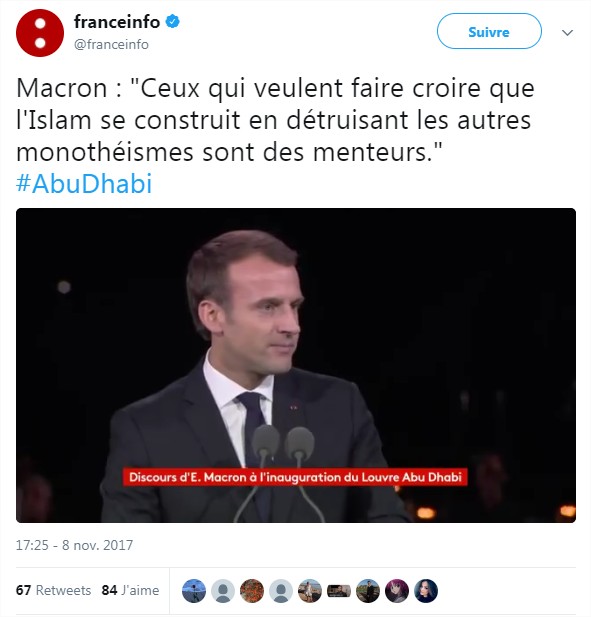Open the franceinfo display name

click(x=117, y=22)
